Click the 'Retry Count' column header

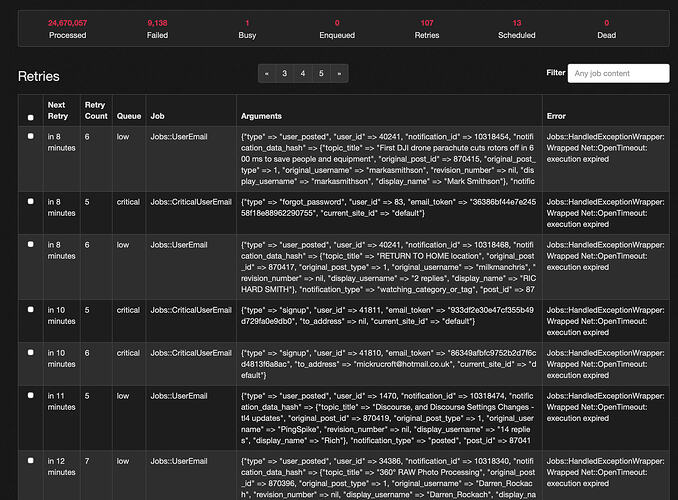[x=96, y=110]
